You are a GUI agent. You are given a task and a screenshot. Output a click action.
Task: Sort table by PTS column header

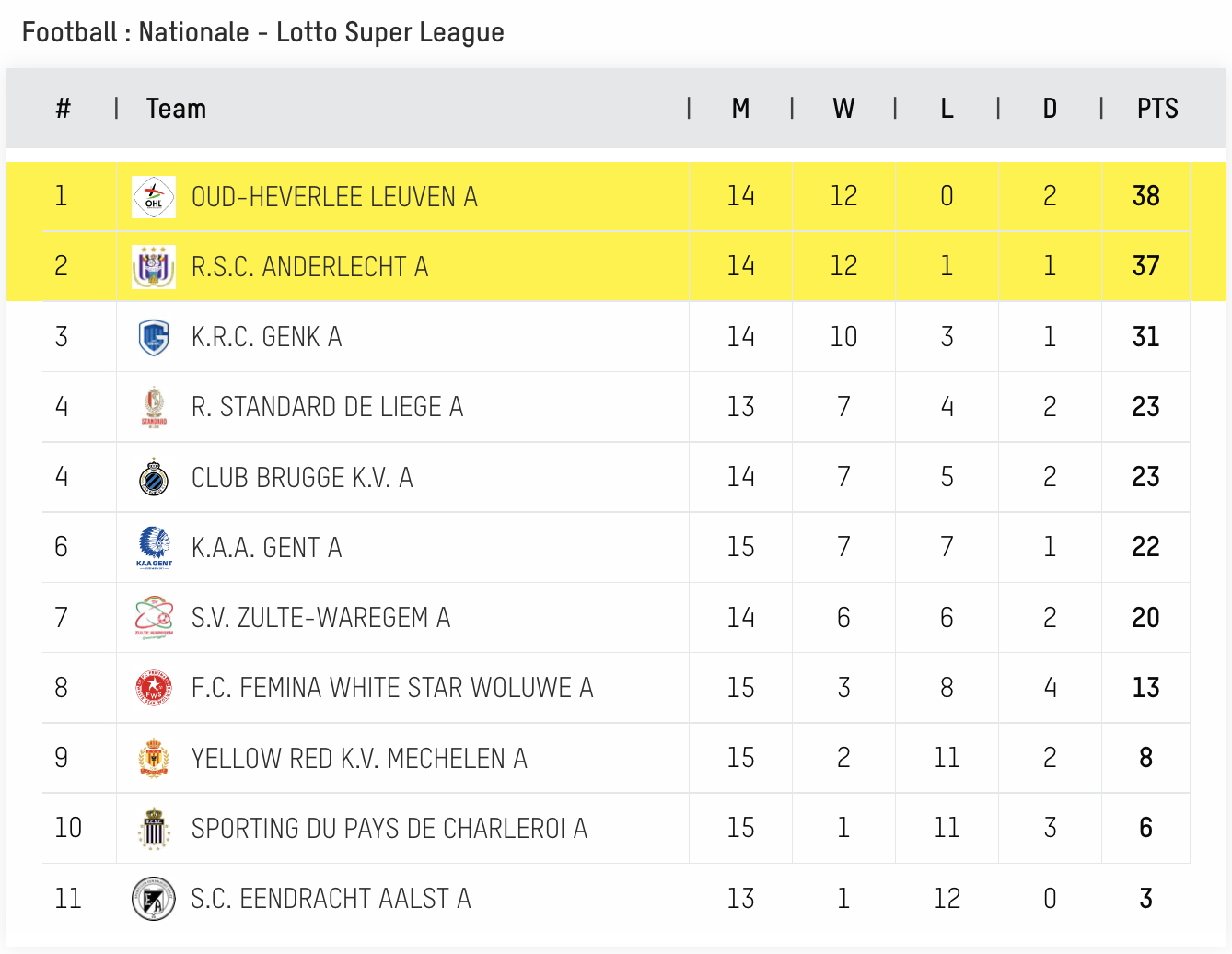(1157, 109)
